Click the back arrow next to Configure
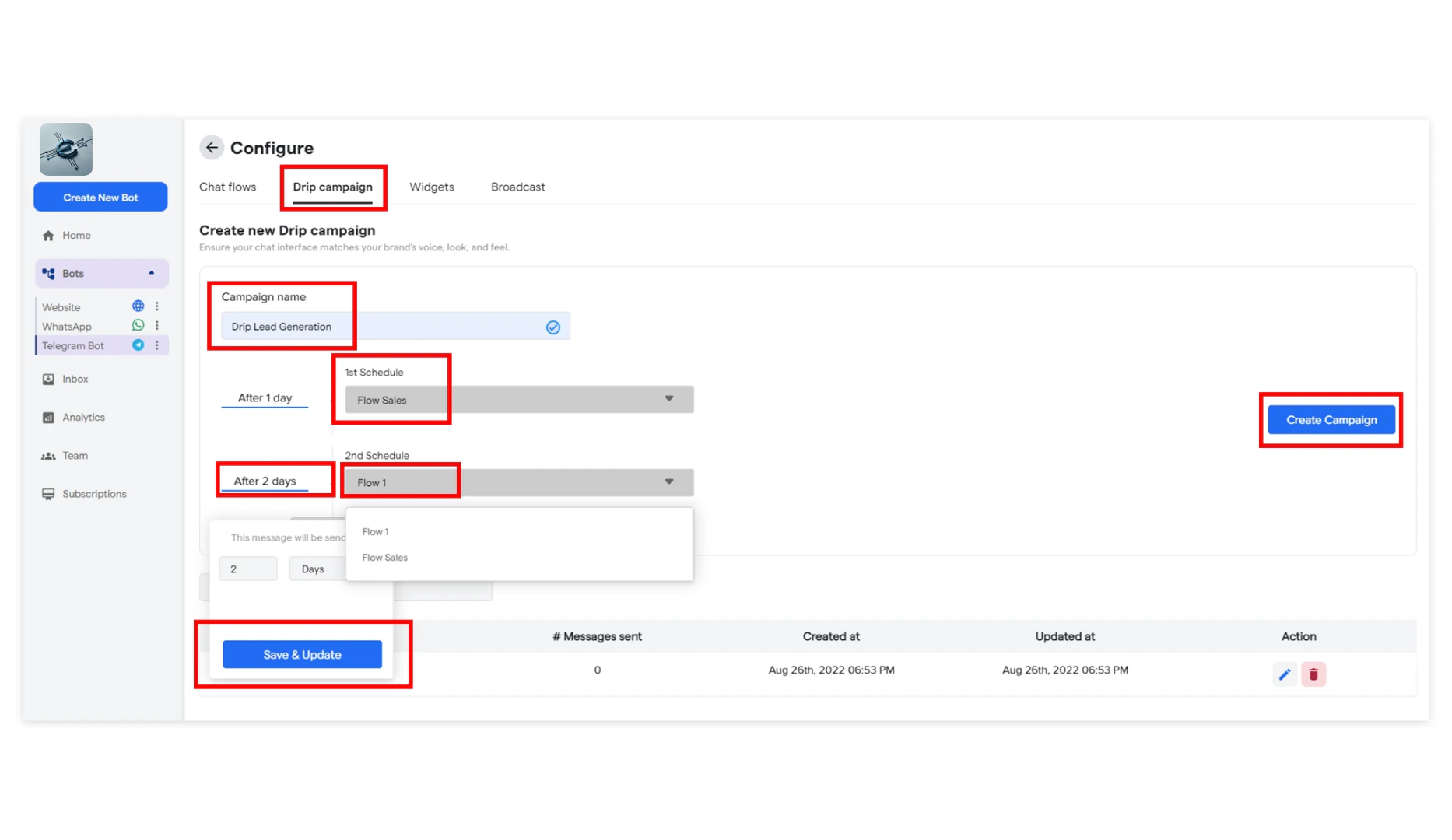This screenshot has height=840, width=1452. point(212,148)
